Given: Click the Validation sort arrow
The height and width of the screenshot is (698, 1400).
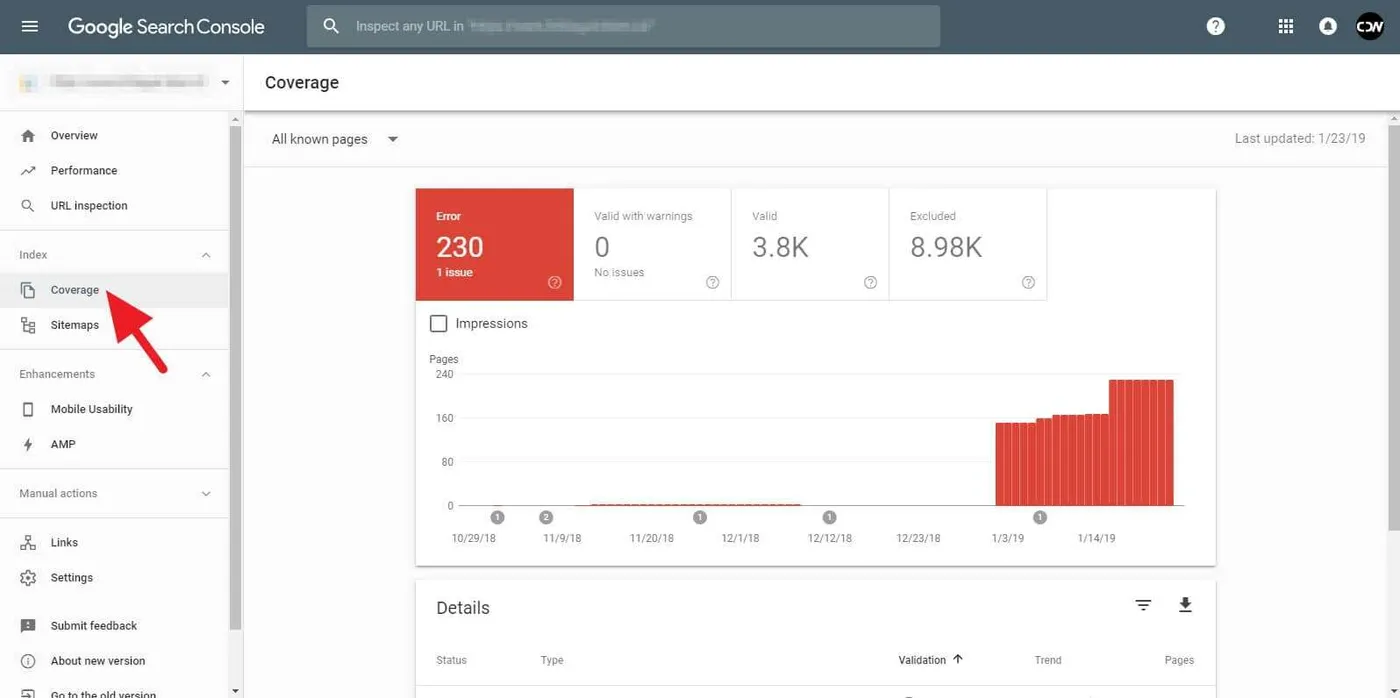Looking at the screenshot, I should [958, 659].
